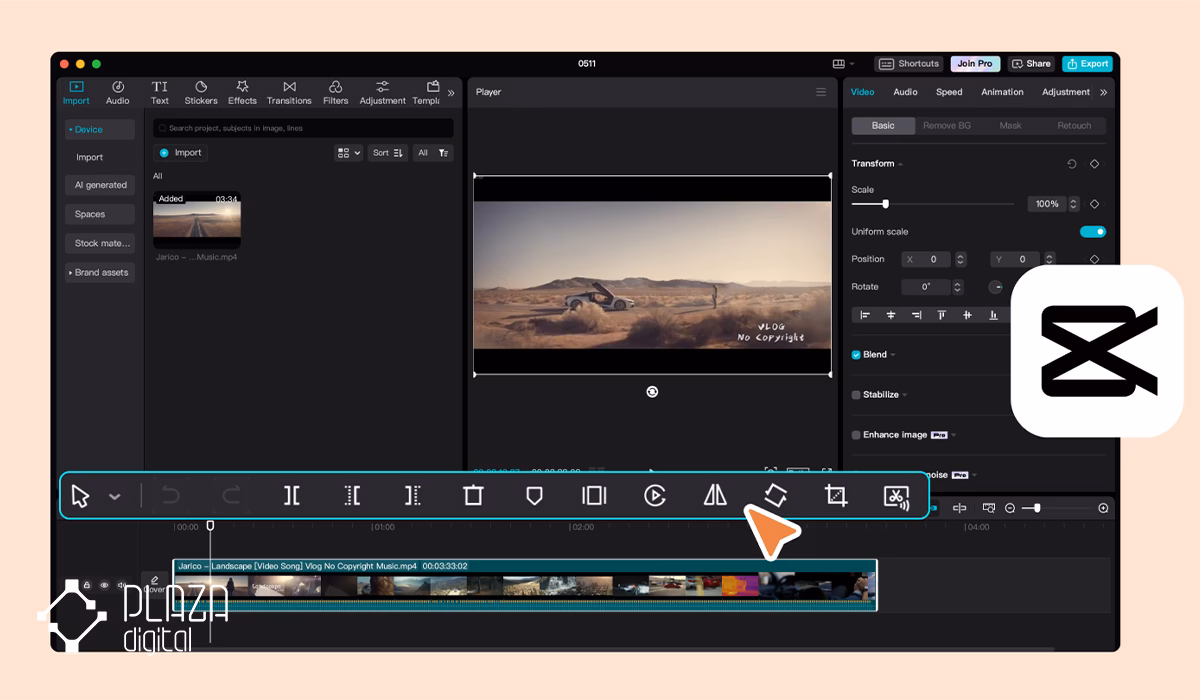This screenshot has height=700, width=1200.
Task: Open the All filter dropdown
Action: click(x=433, y=153)
